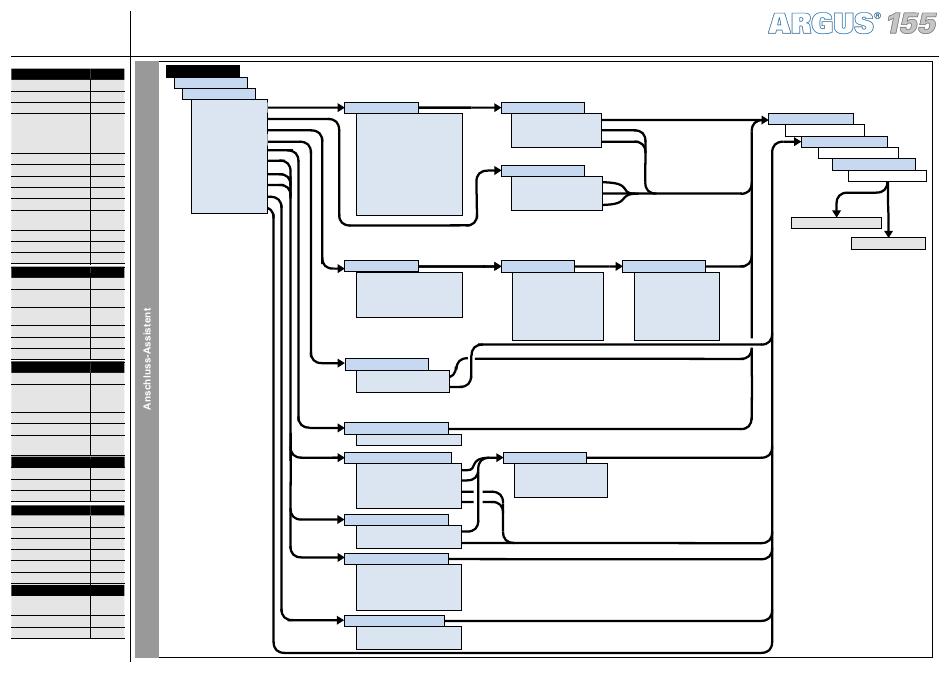
Task: Select the vertical Anschluss-Assistent label bar
Action: tap(147, 359)
